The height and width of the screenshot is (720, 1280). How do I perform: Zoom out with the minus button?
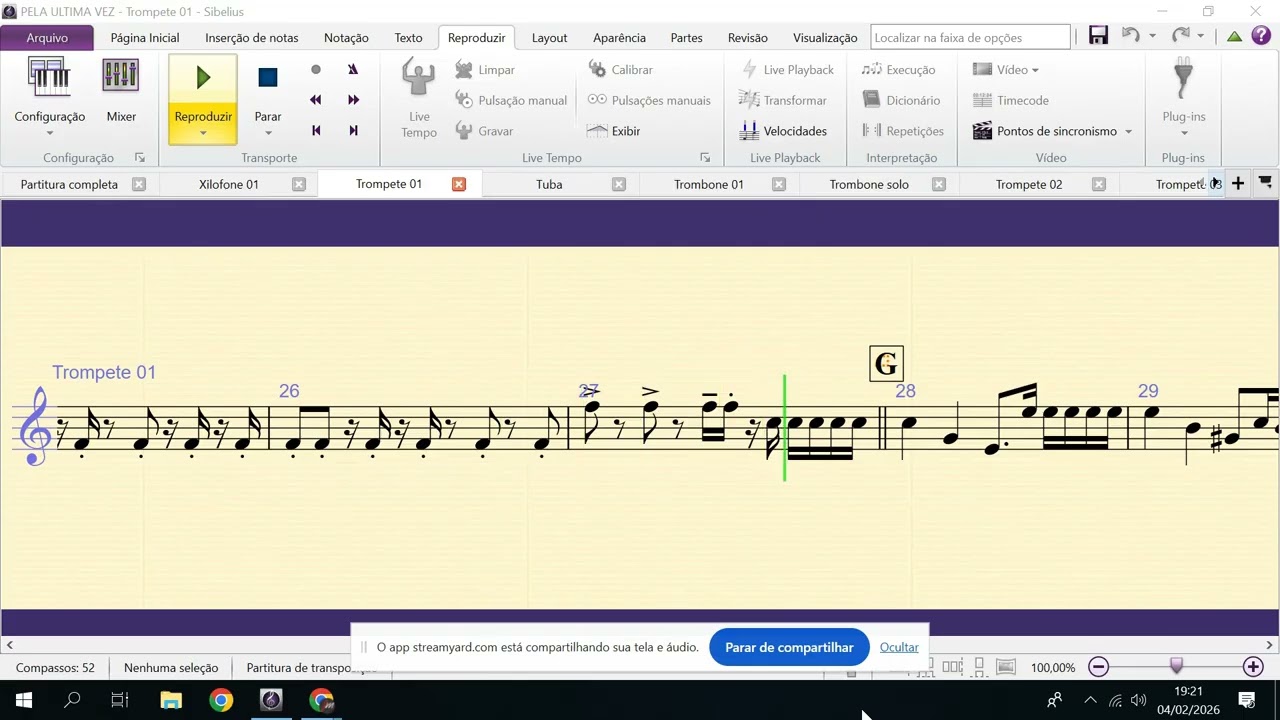pos(1098,667)
